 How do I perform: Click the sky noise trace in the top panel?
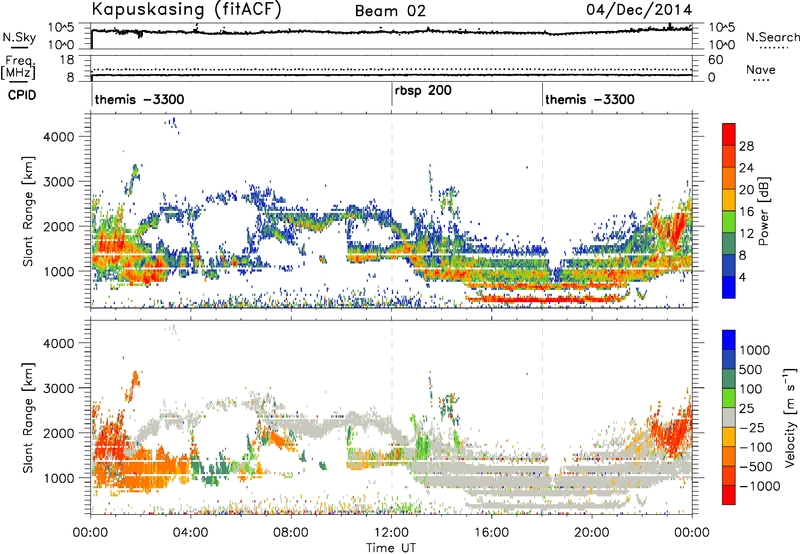pyautogui.click(x=391, y=32)
